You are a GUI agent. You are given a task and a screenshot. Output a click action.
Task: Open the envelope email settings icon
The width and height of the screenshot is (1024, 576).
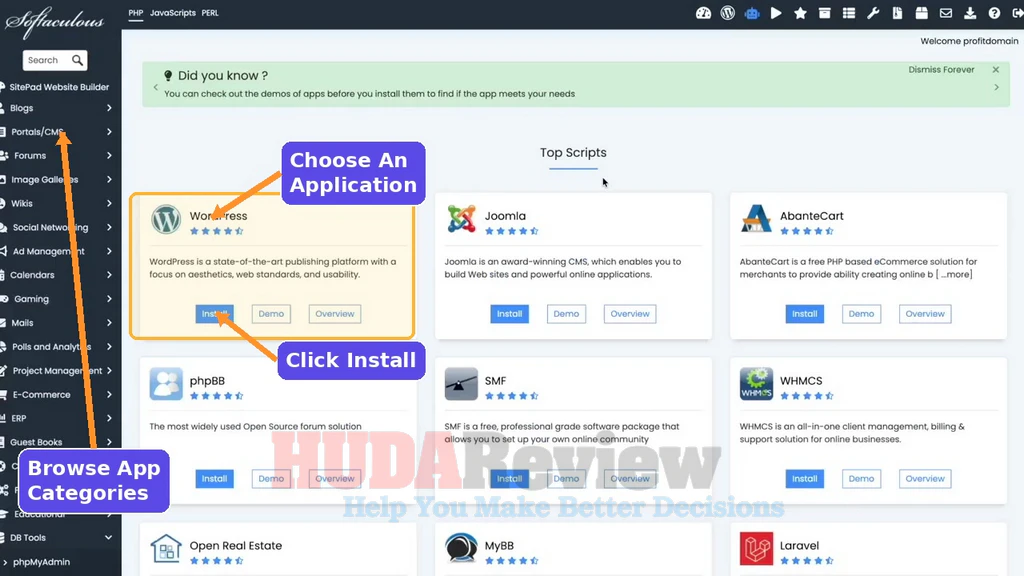coord(946,13)
